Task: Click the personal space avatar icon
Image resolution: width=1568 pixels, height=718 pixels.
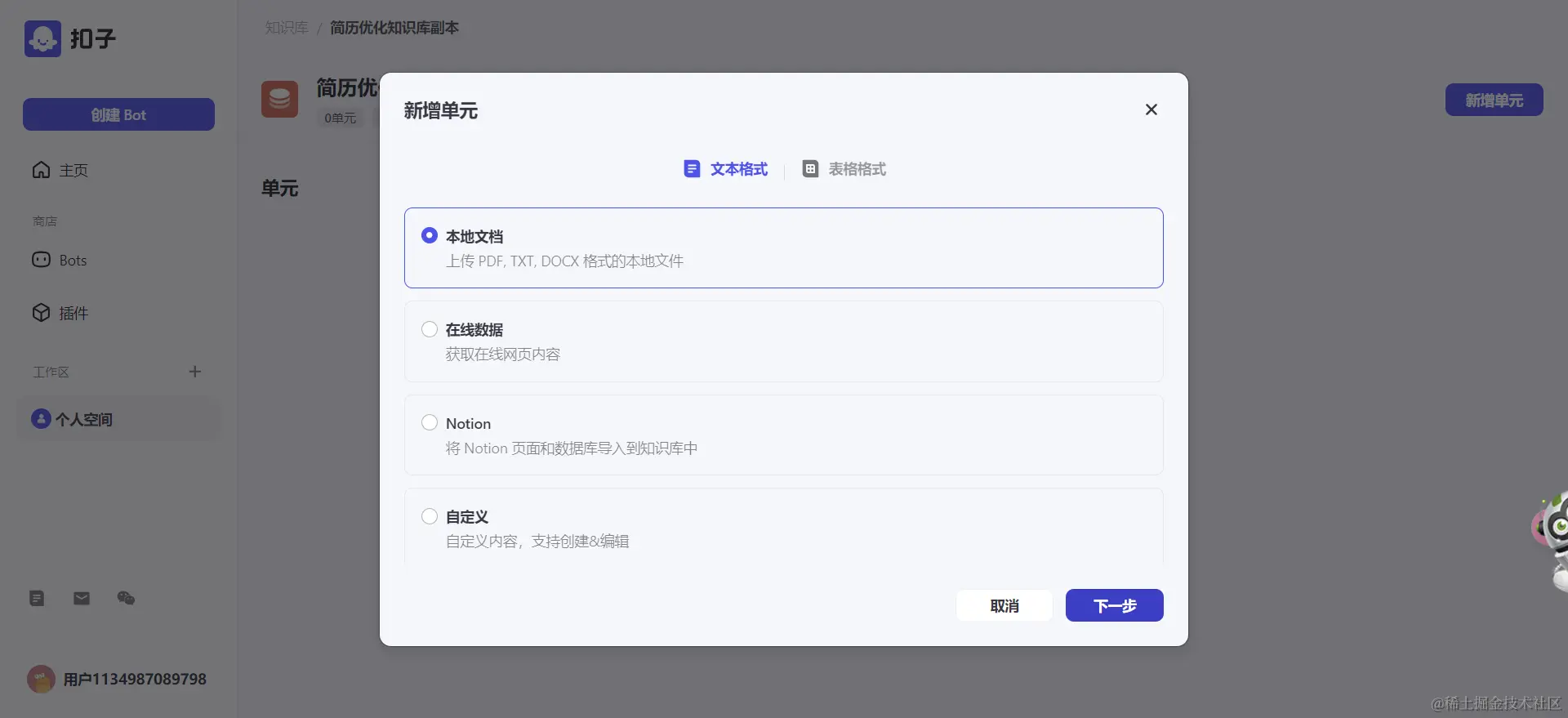Action: click(41, 419)
